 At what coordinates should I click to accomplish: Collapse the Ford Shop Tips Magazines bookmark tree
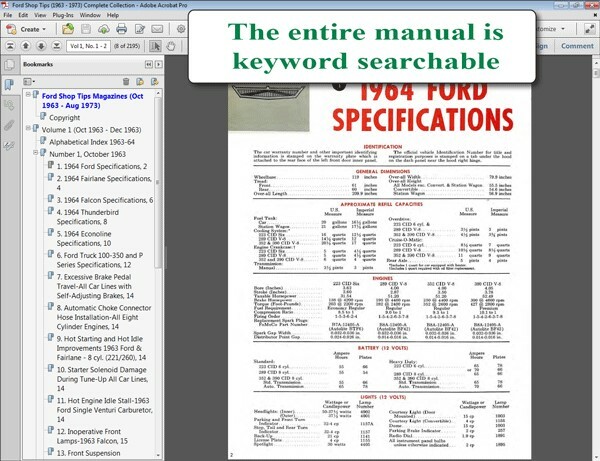[x=28, y=94]
